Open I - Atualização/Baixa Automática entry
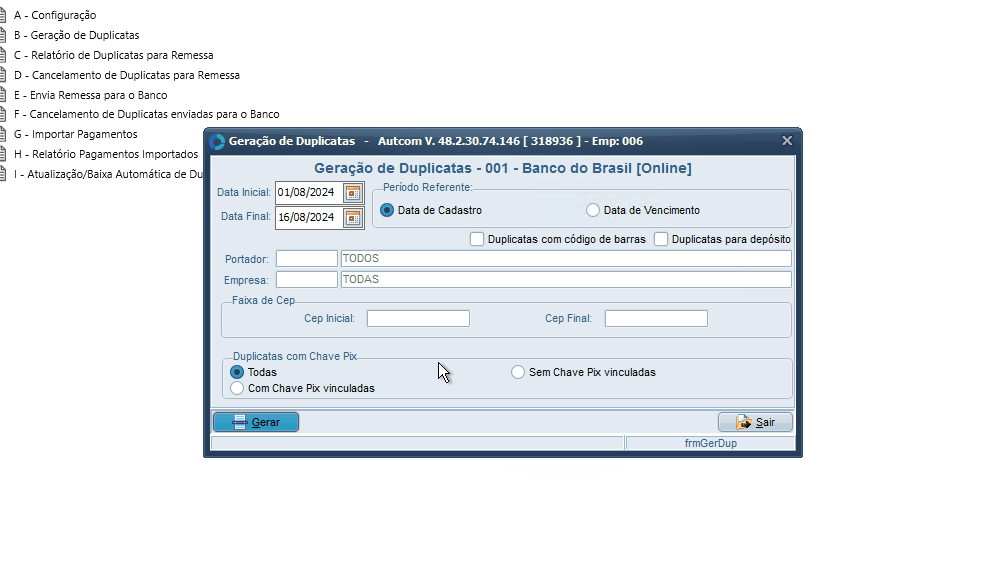 [x=109, y=174]
